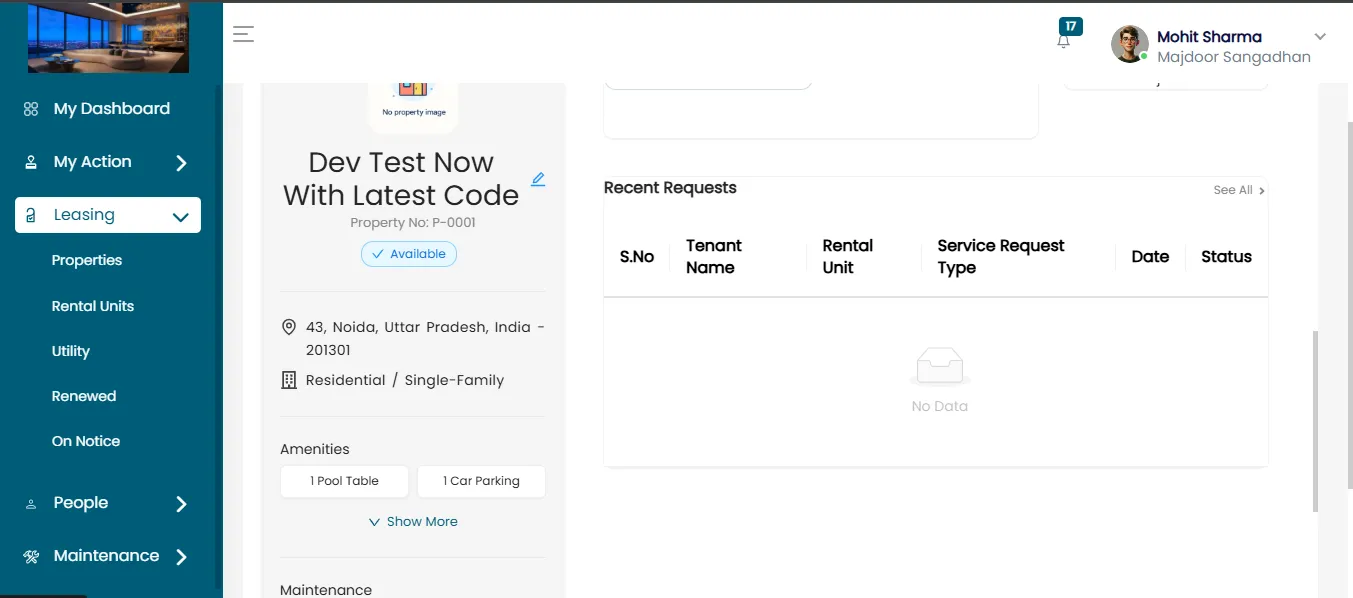Screen dimensions: 1353x598
Task: Click the Maintenance tools icon
Action: (x=31, y=556)
